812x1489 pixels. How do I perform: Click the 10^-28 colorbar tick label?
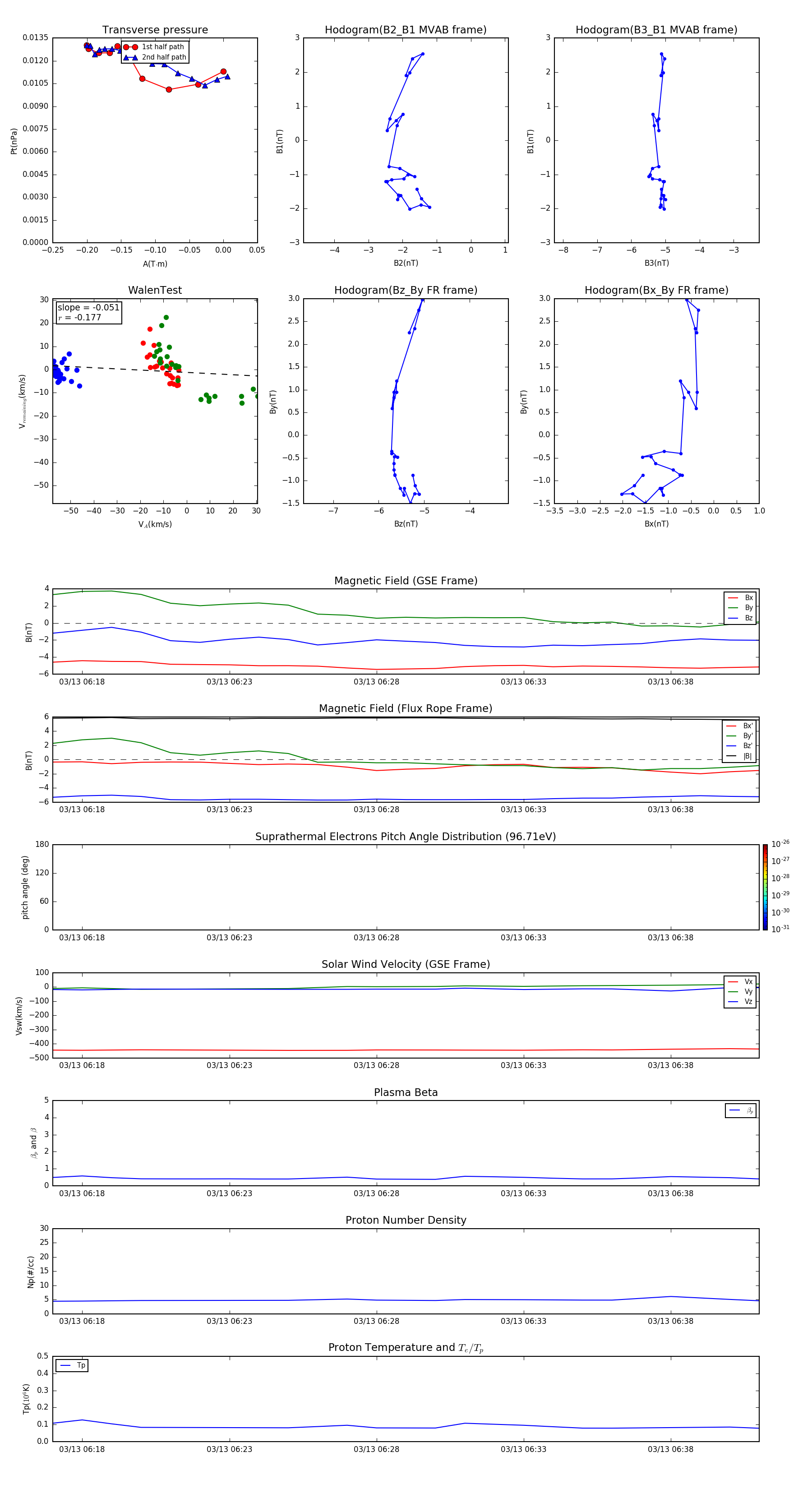(x=780, y=878)
